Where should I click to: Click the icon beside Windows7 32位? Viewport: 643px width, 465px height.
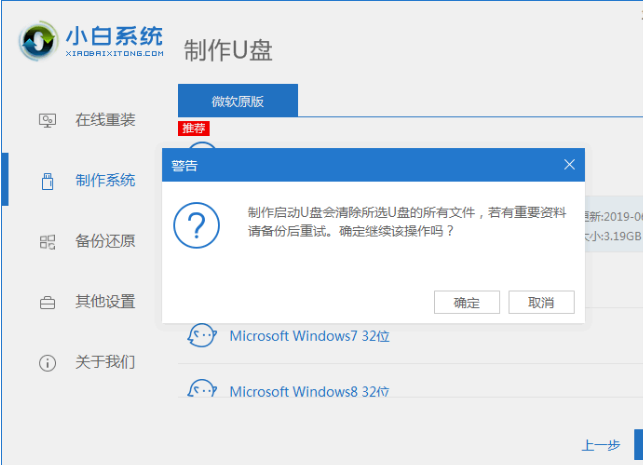click(x=202, y=335)
